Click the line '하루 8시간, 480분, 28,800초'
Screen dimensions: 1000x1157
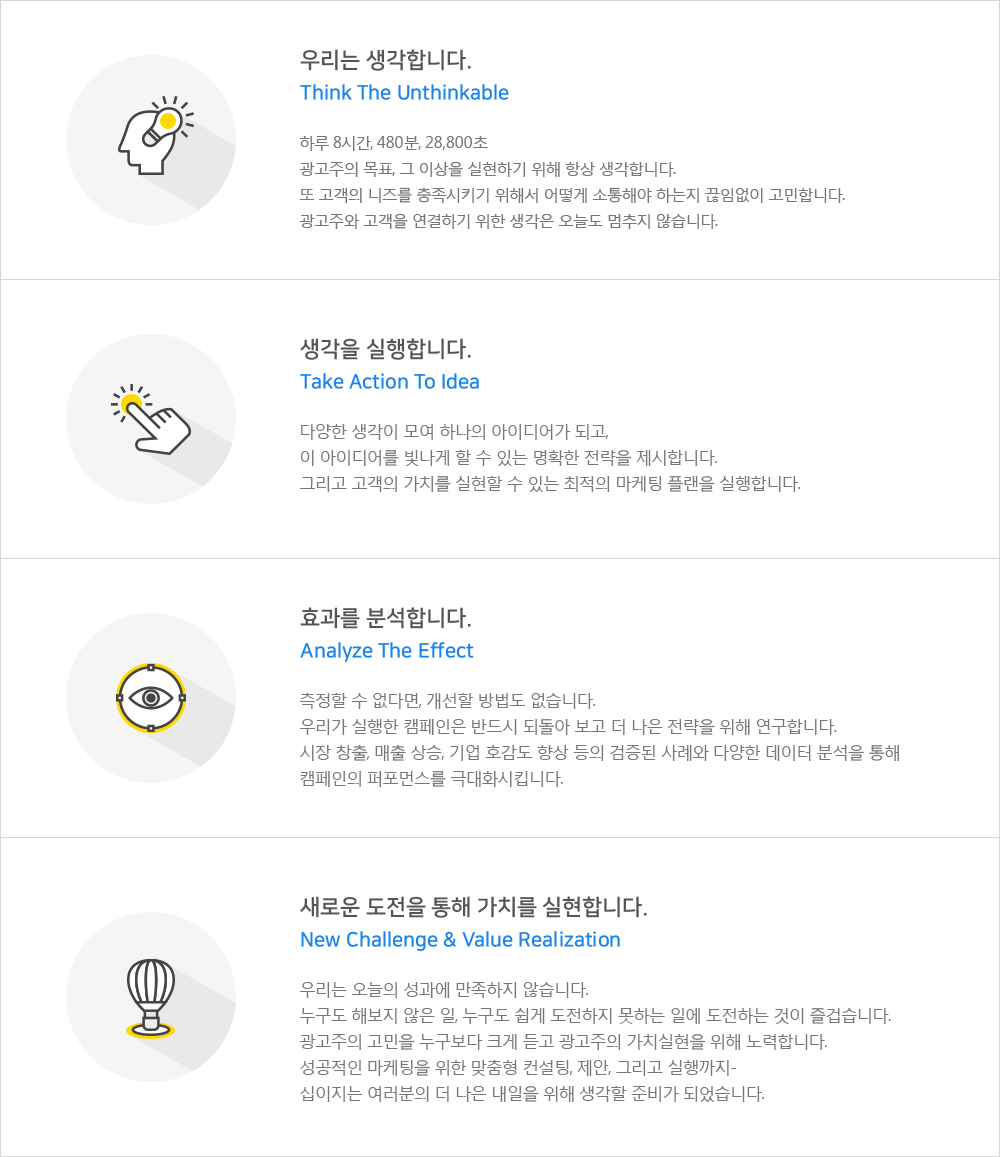pyautogui.click(x=394, y=143)
